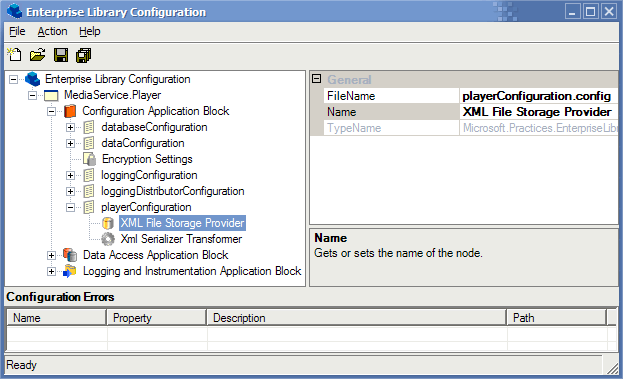Screen dimensions: 623x379
Task: Click the databaseConfiguration section icon
Action: 89,127
